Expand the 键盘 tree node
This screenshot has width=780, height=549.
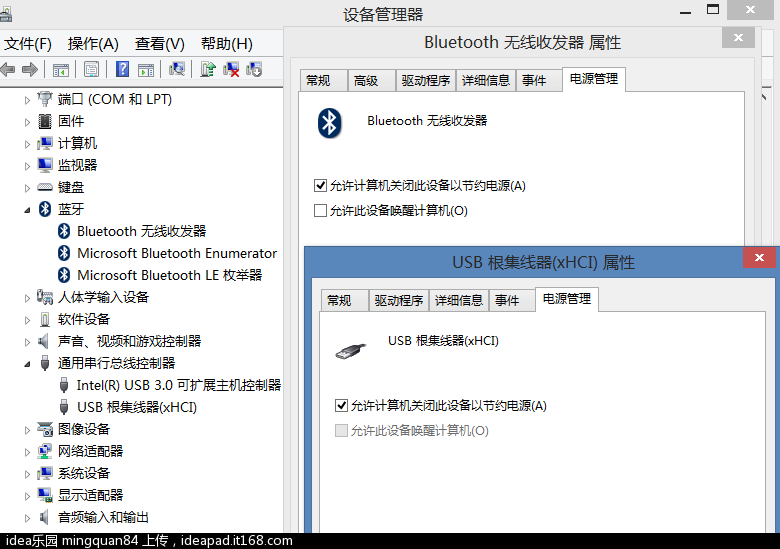tap(27, 188)
